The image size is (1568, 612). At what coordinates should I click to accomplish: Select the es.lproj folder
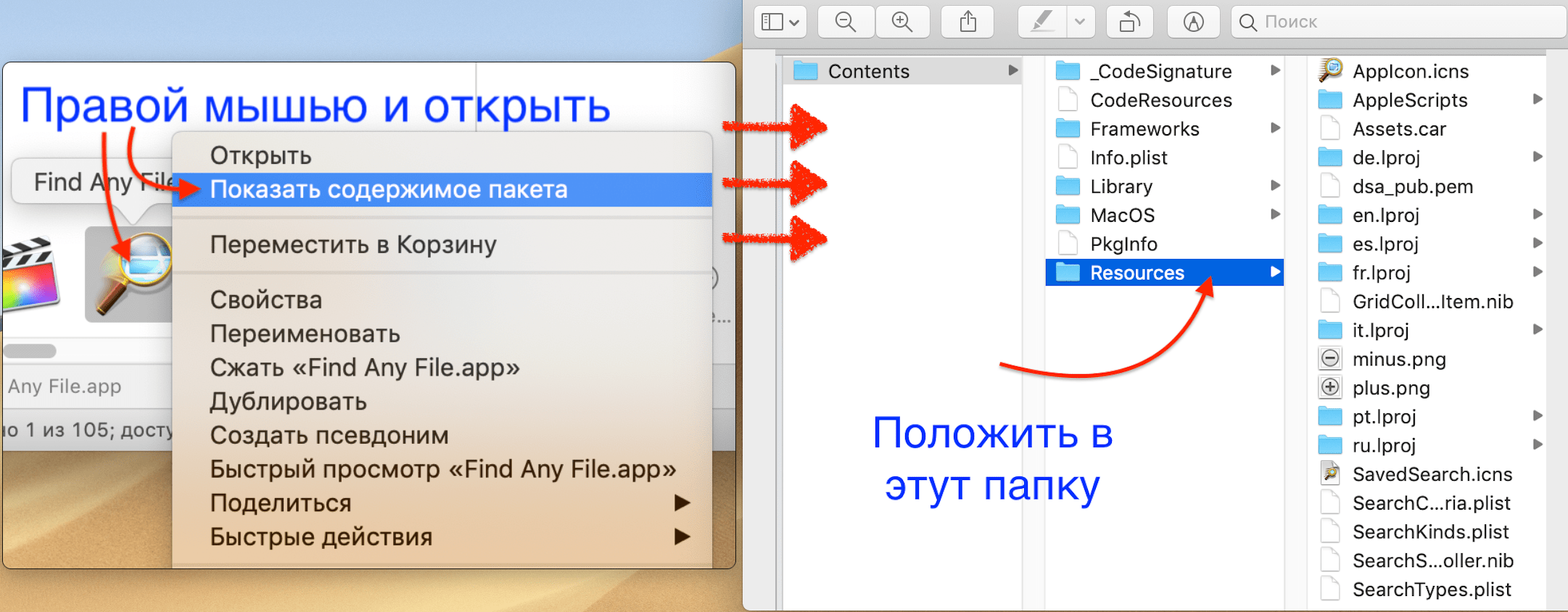pos(1427,244)
